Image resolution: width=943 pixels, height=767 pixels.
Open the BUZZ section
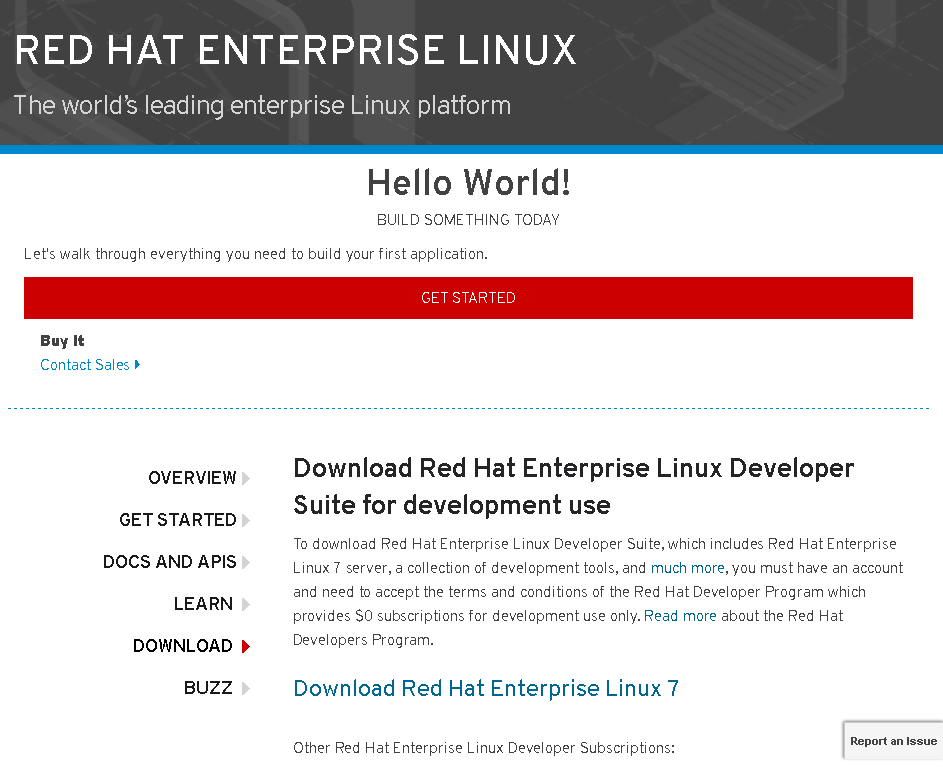pyautogui.click(x=208, y=688)
